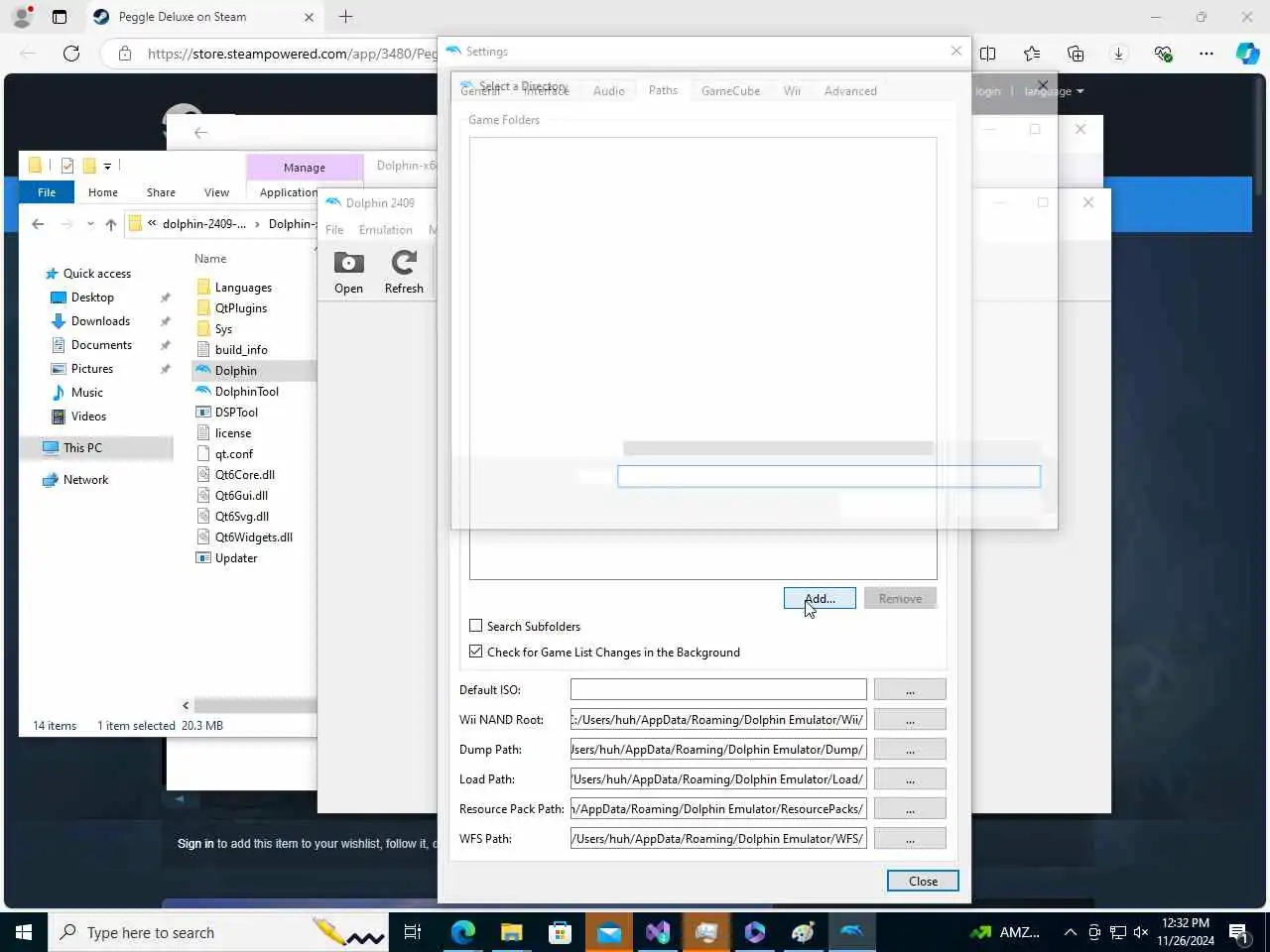
Task: Open Edge favorites star icon
Action: 1032,54
